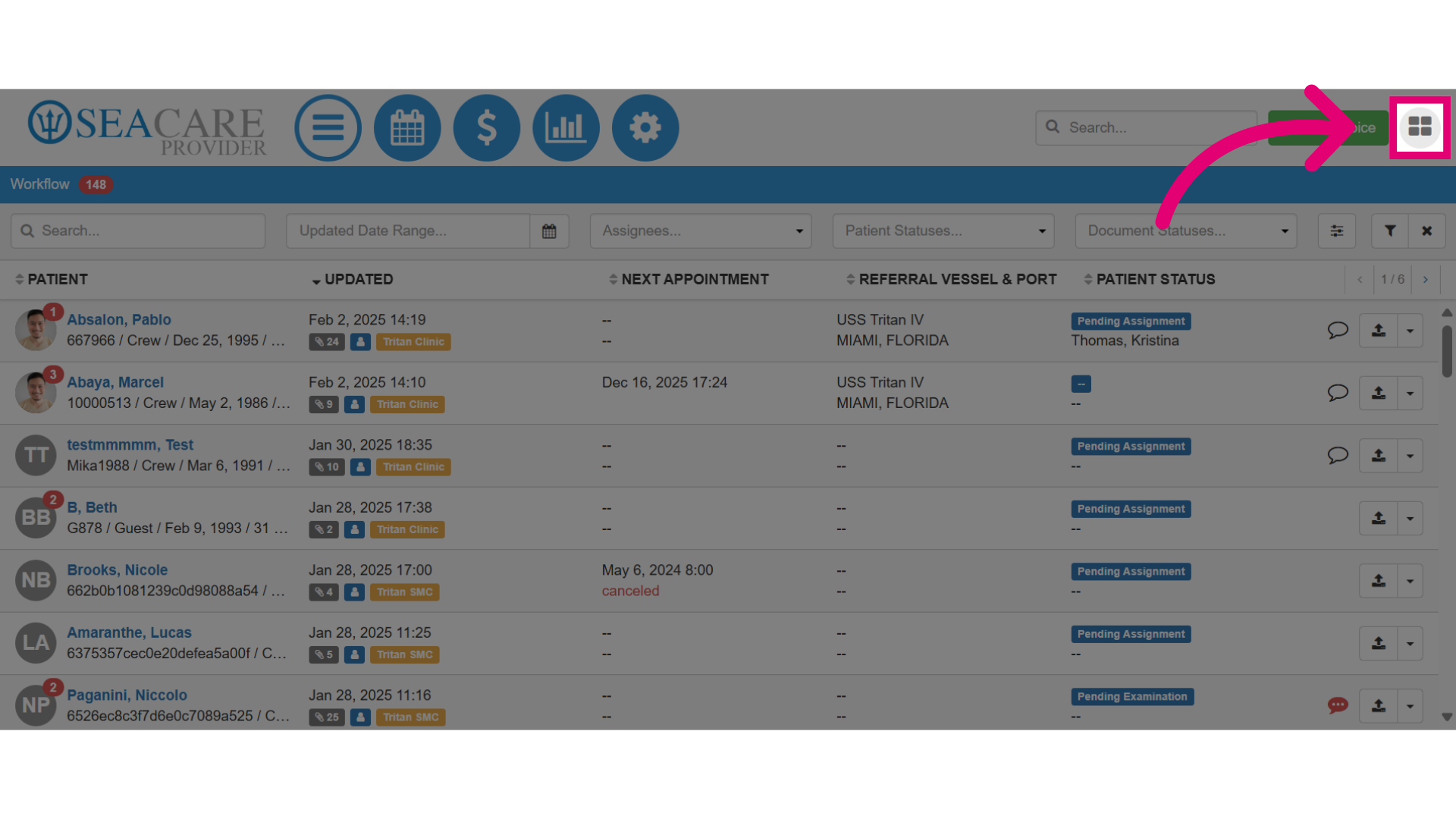Open patient link Brooks, Nicole

tap(118, 570)
